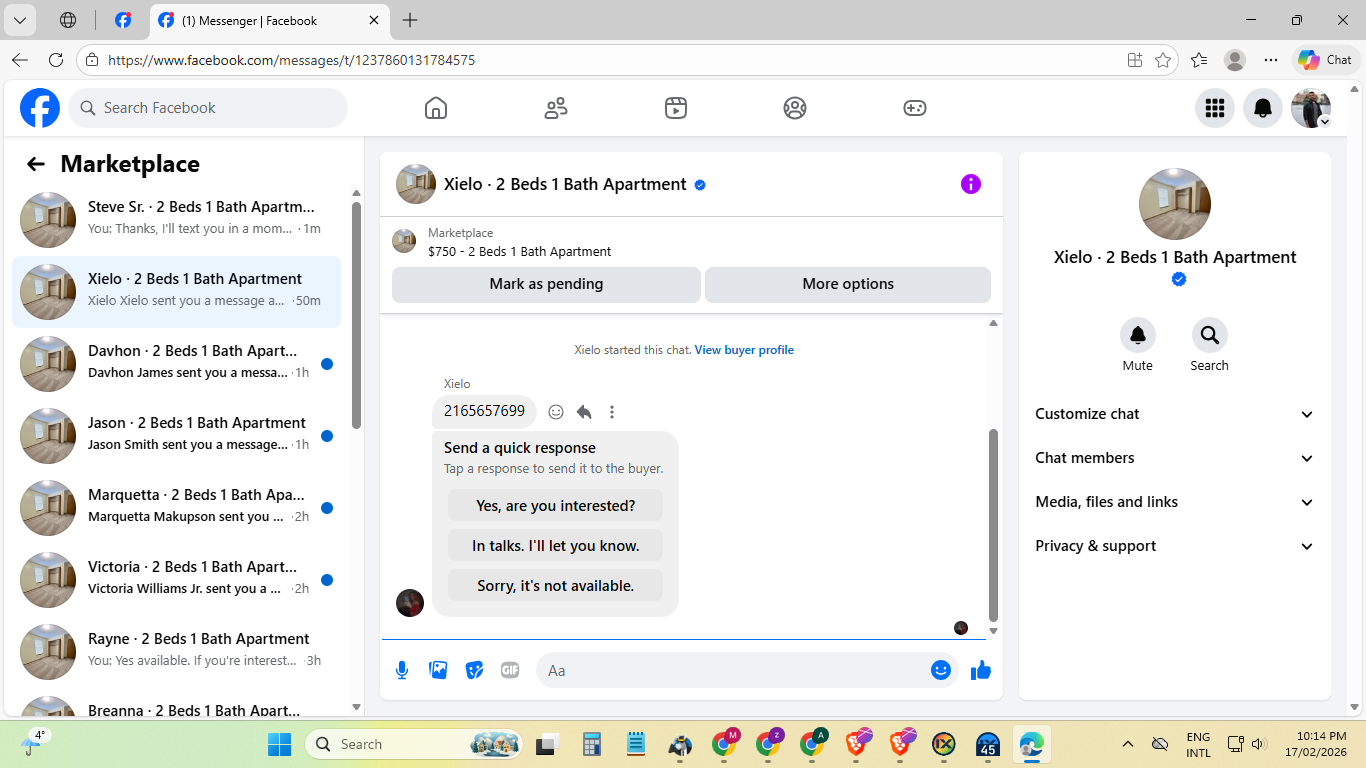Click the Facebook logo
1366x768 pixels.
[x=40, y=108]
